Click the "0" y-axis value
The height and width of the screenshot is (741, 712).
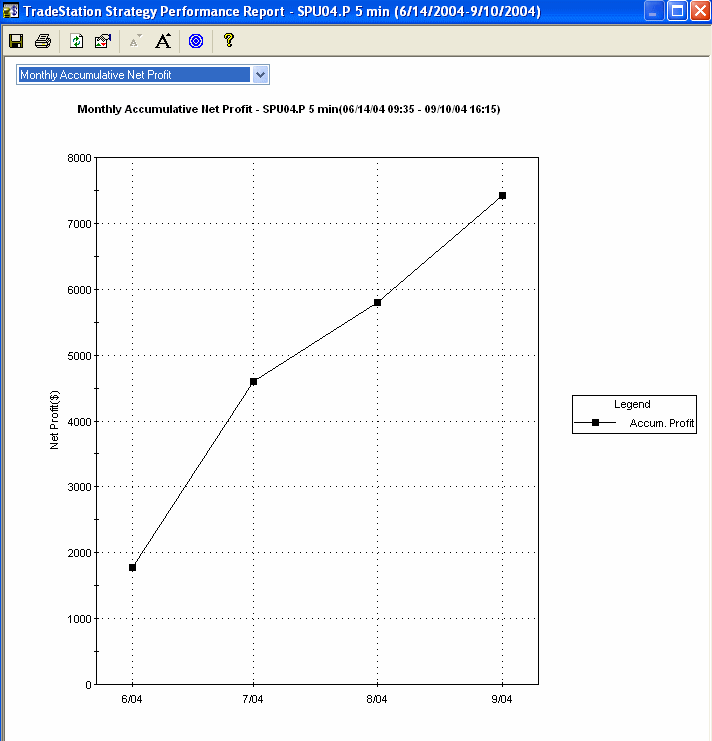click(88, 685)
